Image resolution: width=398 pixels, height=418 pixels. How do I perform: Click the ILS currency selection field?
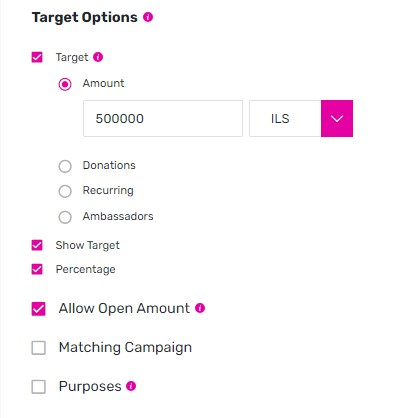285,118
